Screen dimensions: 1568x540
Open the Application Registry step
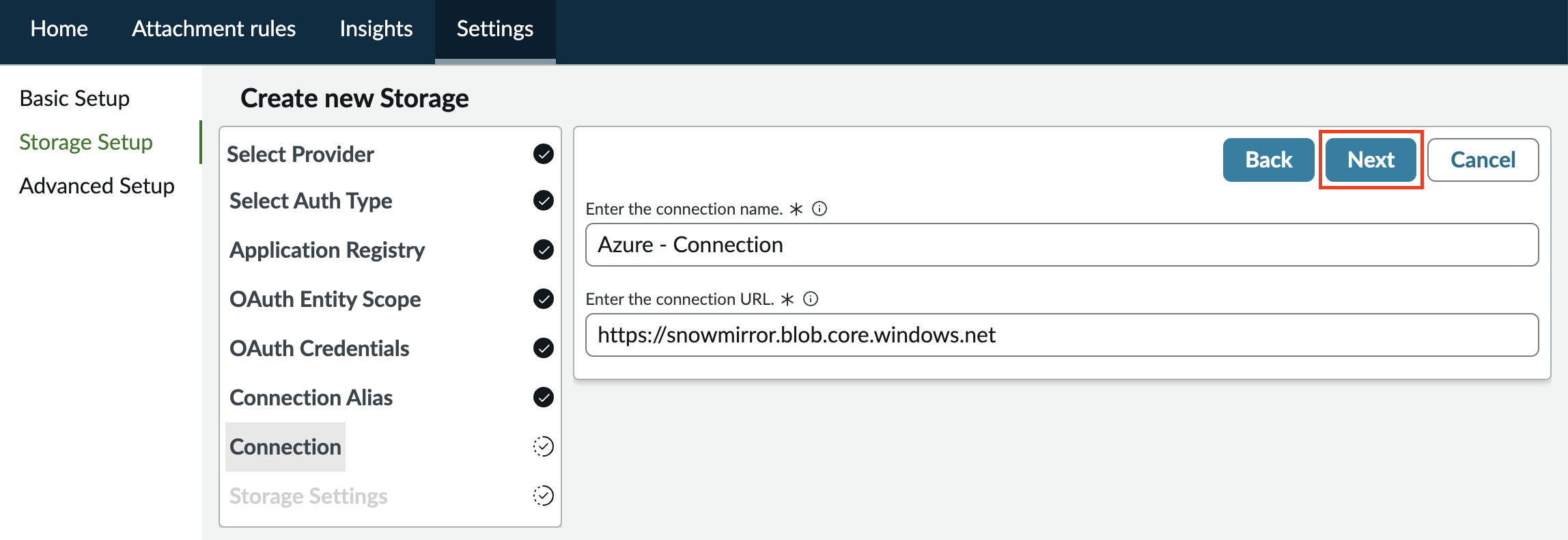pyautogui.click(x=327, y=250)
